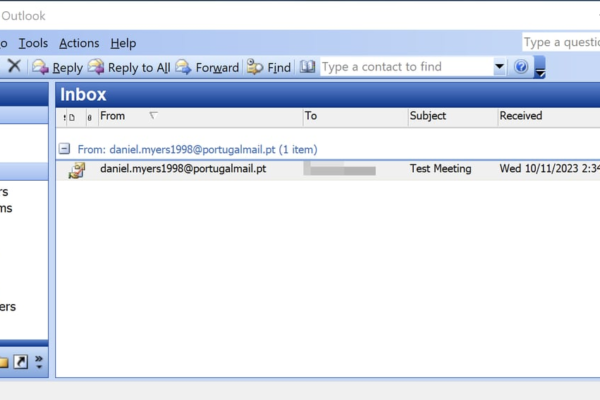Open Folder List icon in navigation pane
600x400 pixels.
tap(3, 361)
